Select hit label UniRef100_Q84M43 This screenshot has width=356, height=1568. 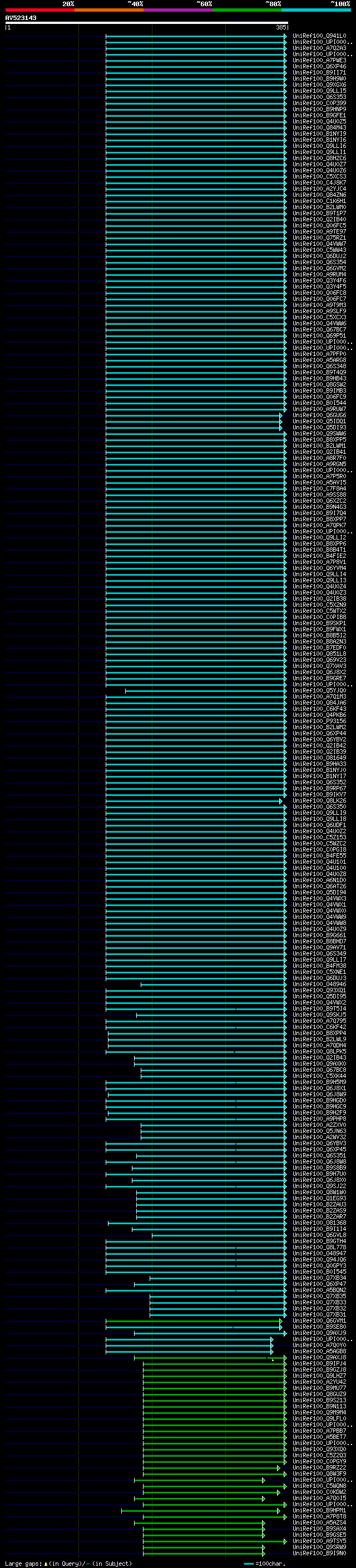[319, 128]
